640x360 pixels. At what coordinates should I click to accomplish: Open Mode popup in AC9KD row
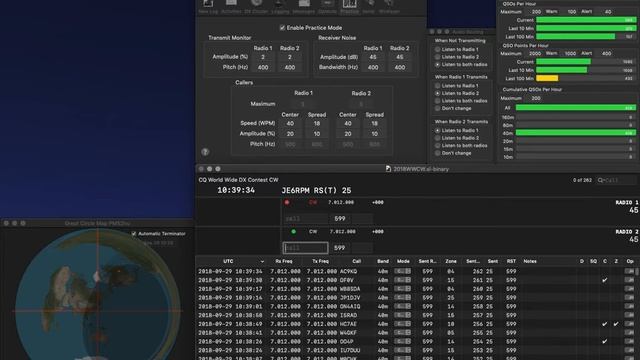pos(402,271)
